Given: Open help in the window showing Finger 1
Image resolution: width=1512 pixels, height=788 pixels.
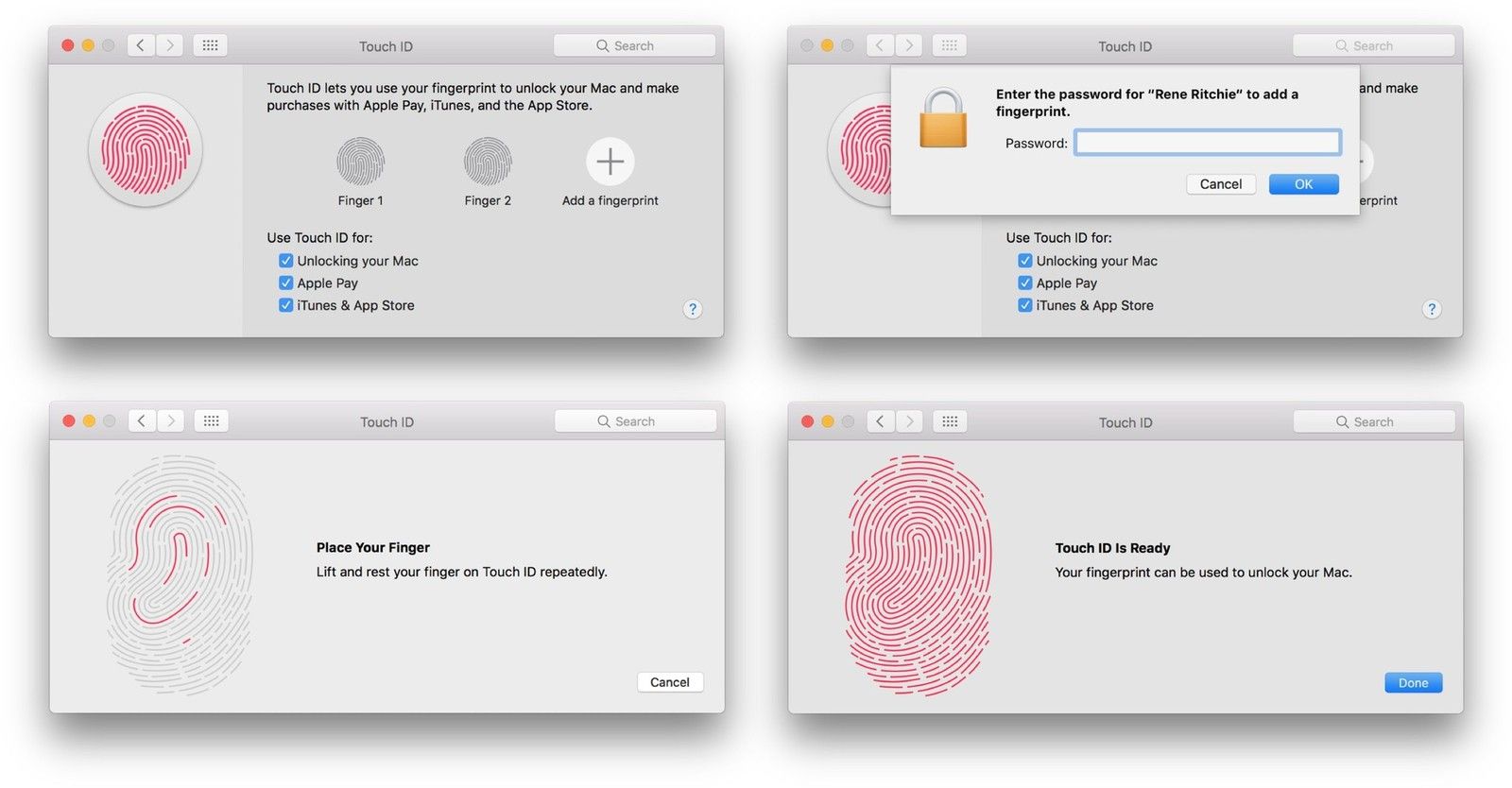Looking at the screenshot, I should (693, 309).
